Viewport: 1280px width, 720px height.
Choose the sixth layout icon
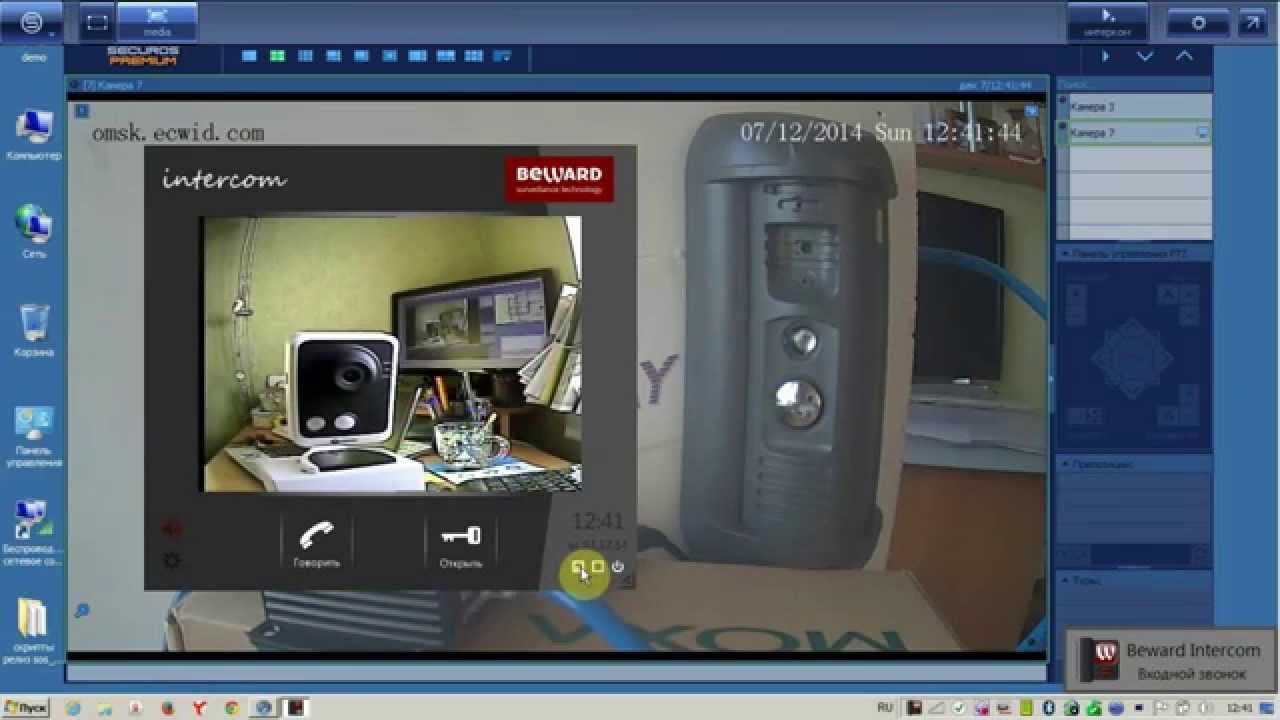point(390,56)
